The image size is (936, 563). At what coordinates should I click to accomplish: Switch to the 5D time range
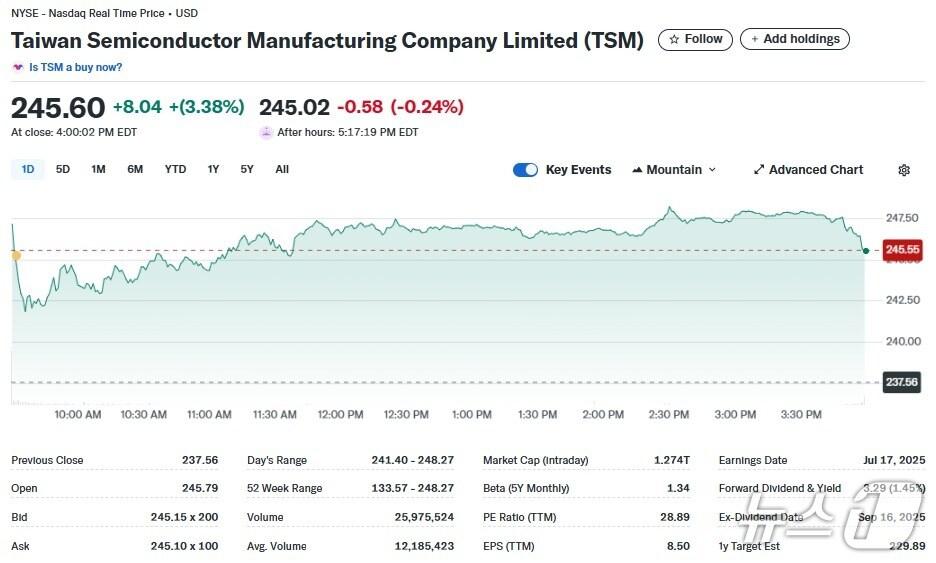pyautogui.click(x=63, y=169)
